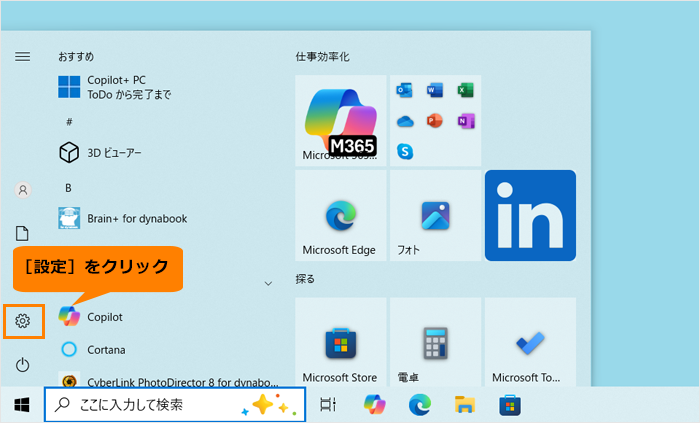
Task: Open CyberLink PhotoDirector 8 entry
Action: 168,382
